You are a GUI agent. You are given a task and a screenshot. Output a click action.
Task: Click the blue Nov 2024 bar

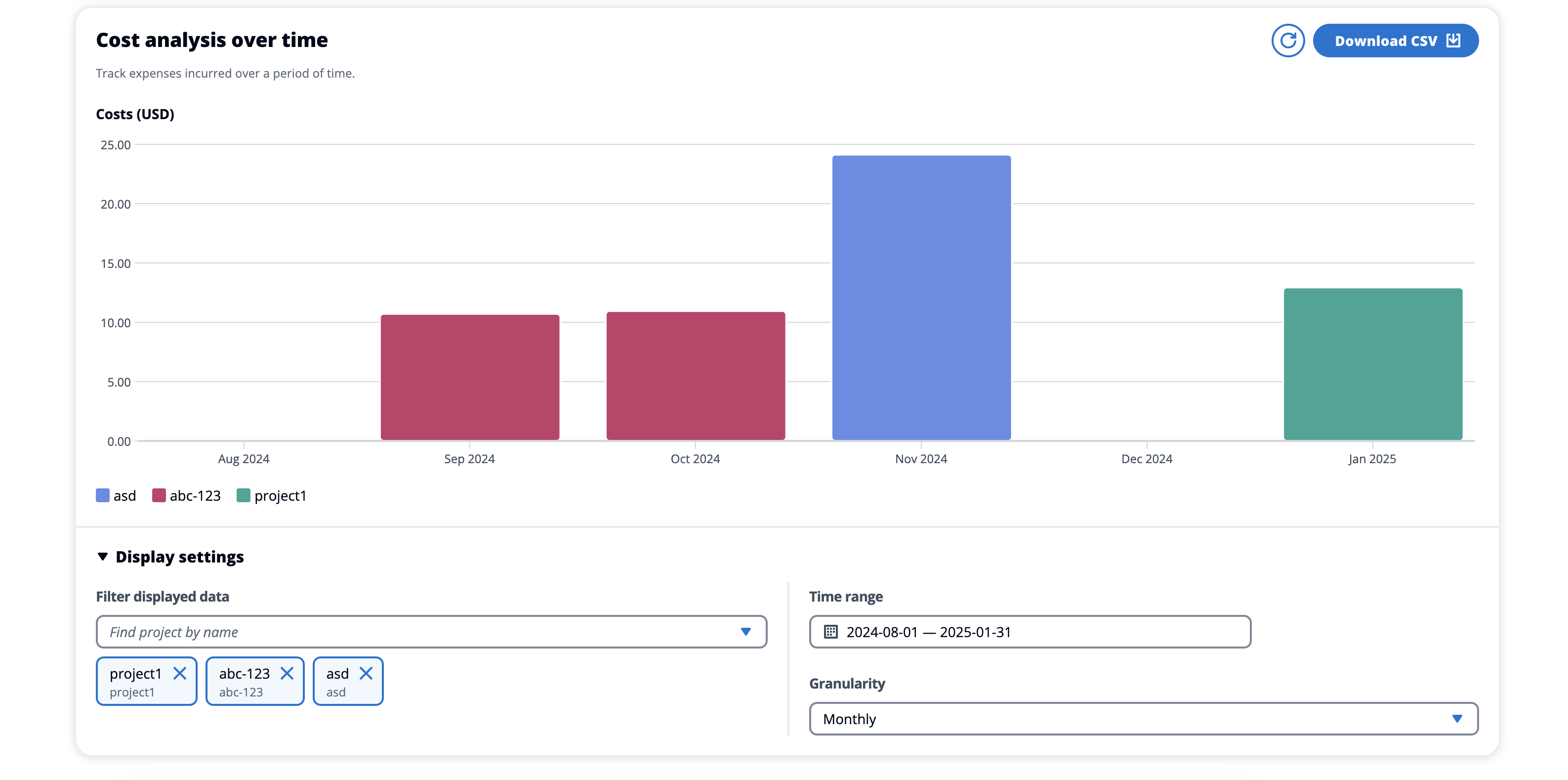click(921, 298)
